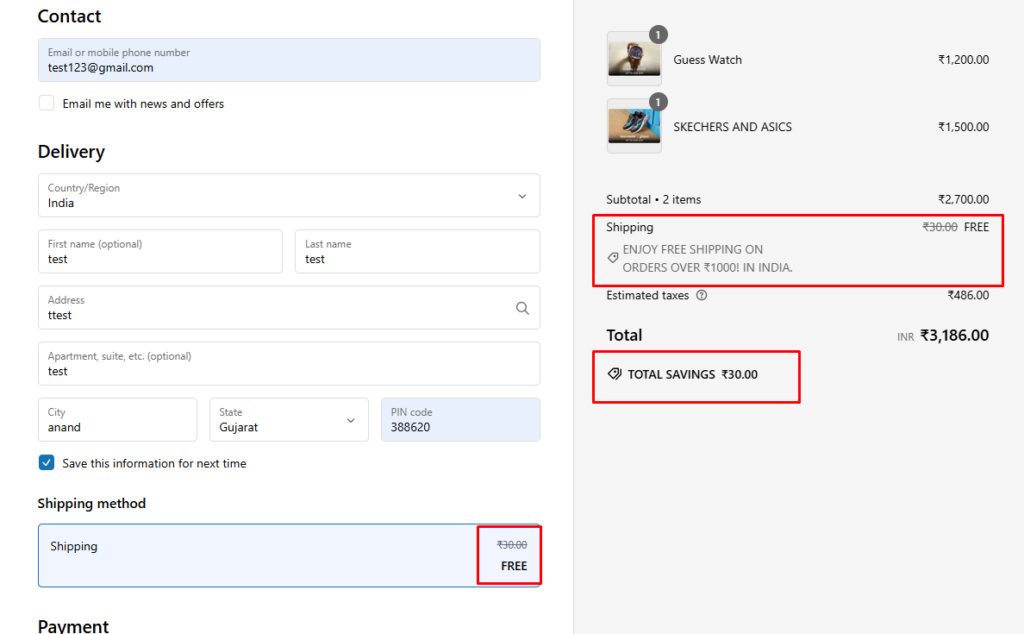Click the Shipping method heading
Image resolution: width=1024 pixels, height=634 pixels.
(x=91, y=503)
